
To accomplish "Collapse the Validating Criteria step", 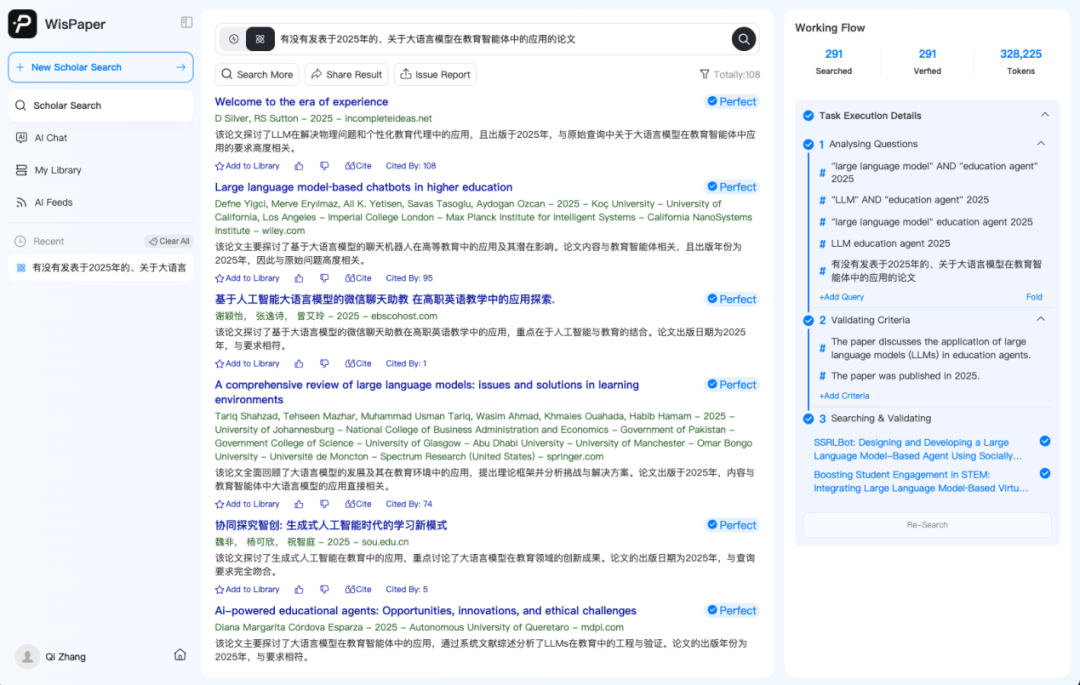I will click(x=1041, y=320).
